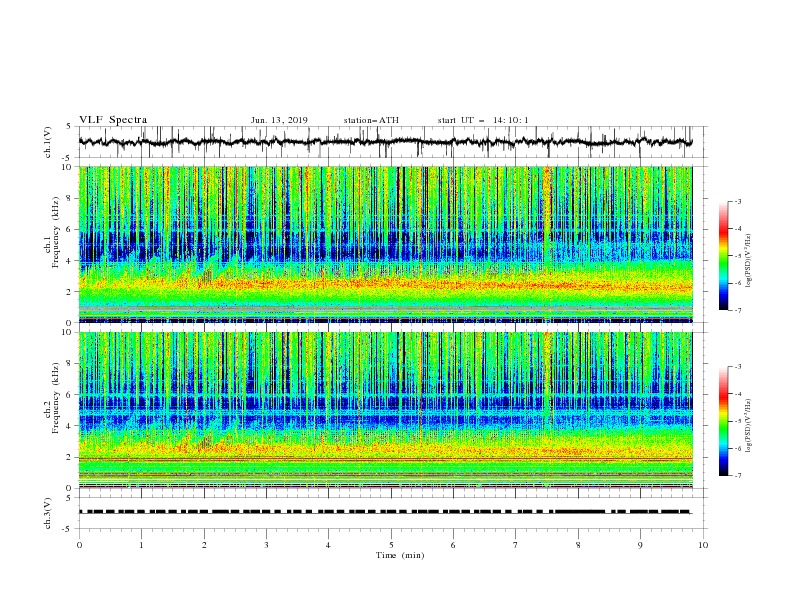
Task: Click ch.2 frequency axis tick "4"
Action: (70, 426)
